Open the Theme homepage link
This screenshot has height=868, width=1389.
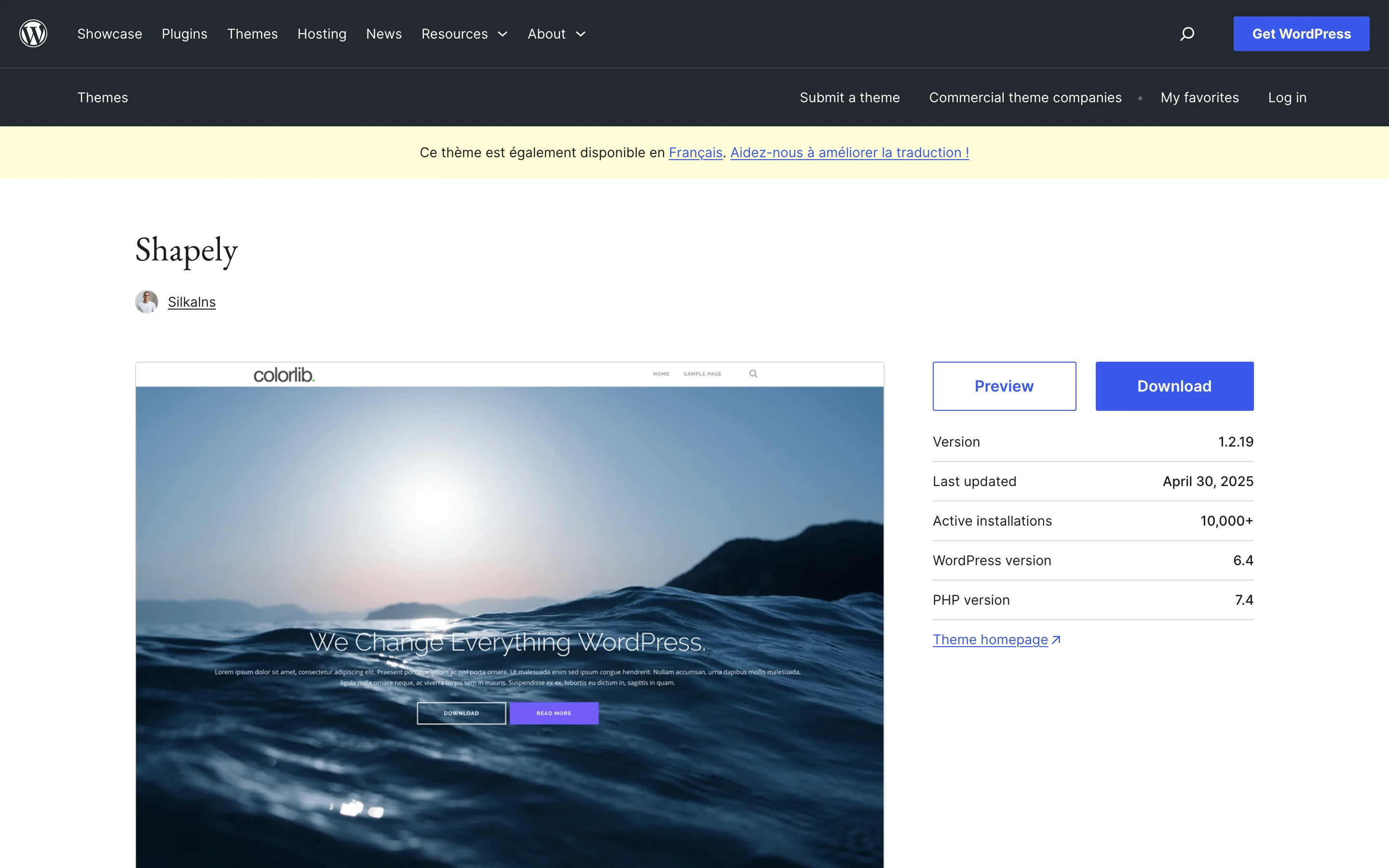[x=990, y=639]
